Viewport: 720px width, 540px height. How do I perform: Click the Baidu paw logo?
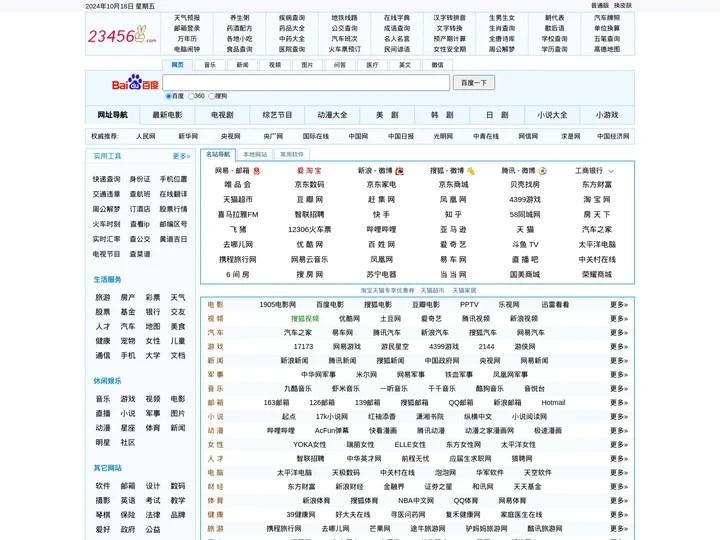coord(135,83)
